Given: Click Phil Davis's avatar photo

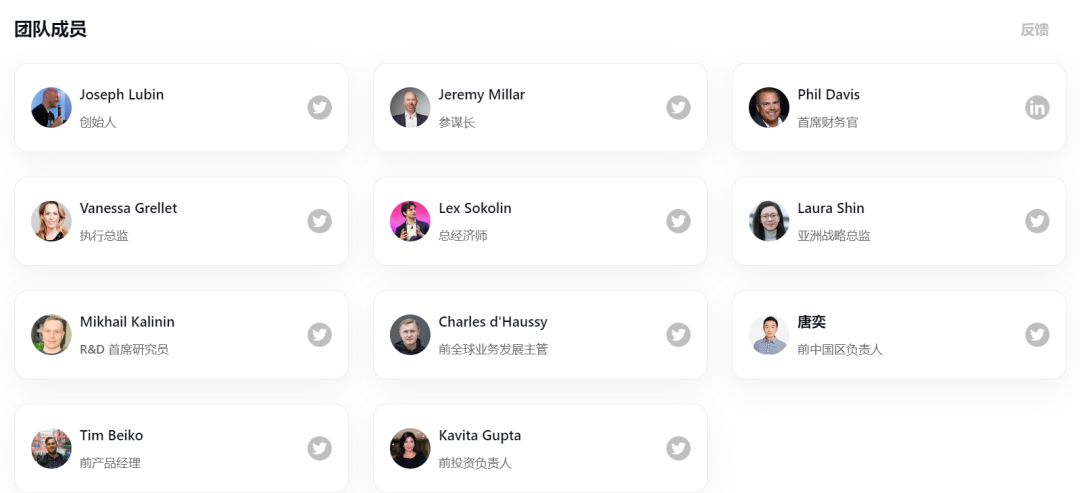Looking at the screenshot, I should [x=769, y=107].
